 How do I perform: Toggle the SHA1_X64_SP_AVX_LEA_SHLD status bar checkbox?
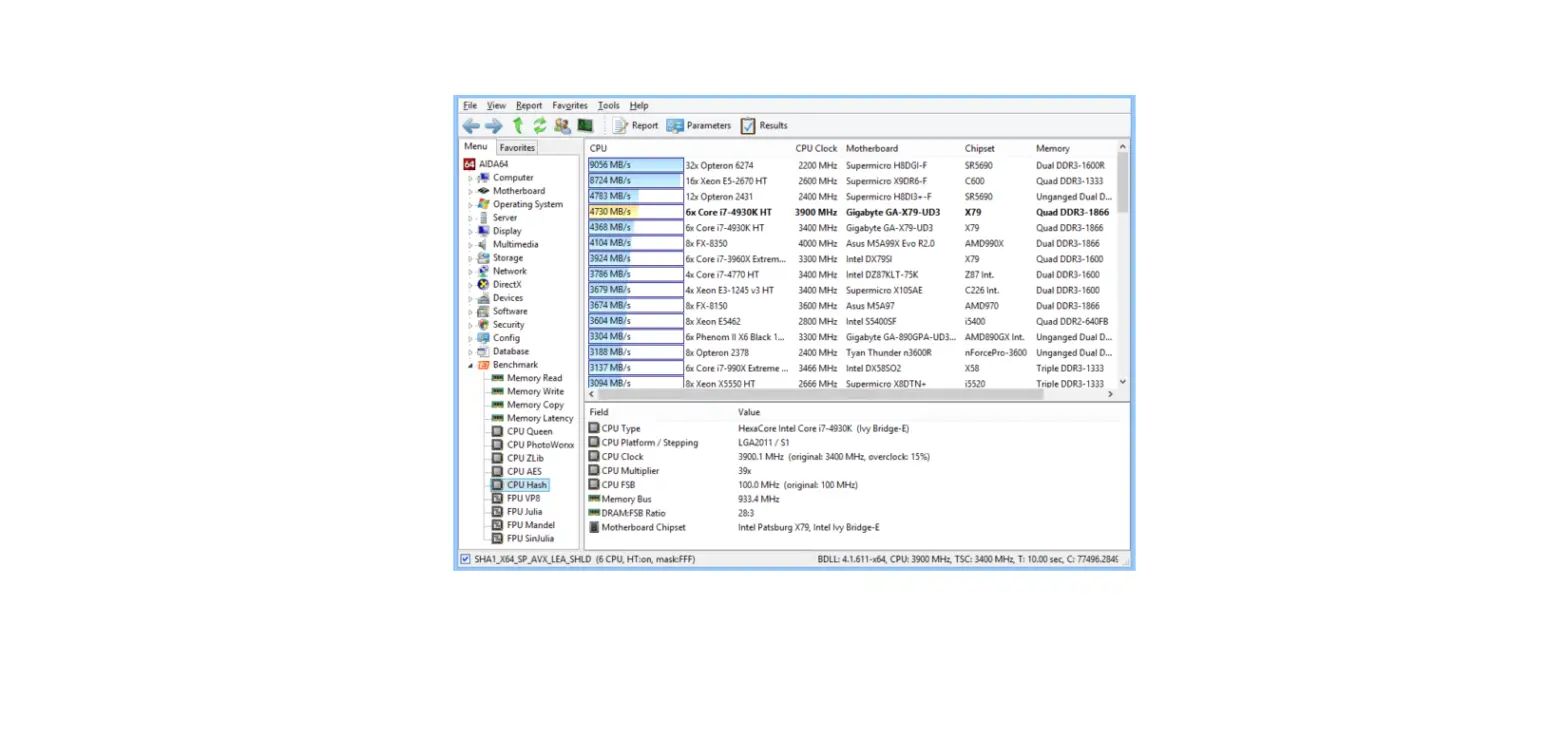465,559
